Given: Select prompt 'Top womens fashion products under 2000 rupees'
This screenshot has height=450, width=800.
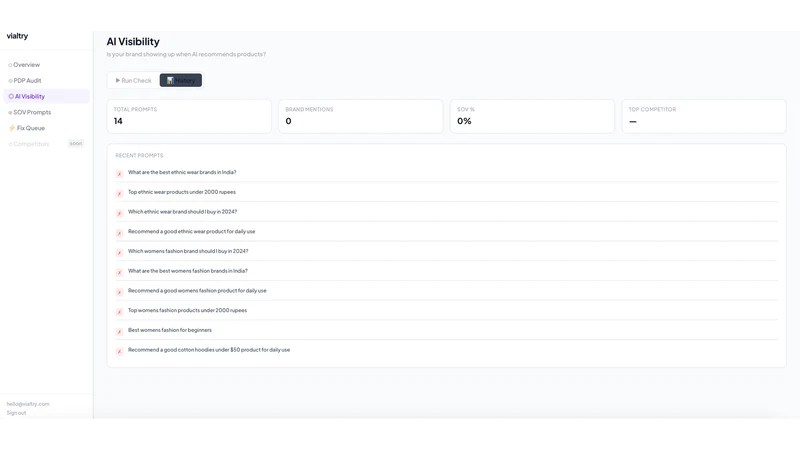Looking at the screenshot, I should (187, 310).
